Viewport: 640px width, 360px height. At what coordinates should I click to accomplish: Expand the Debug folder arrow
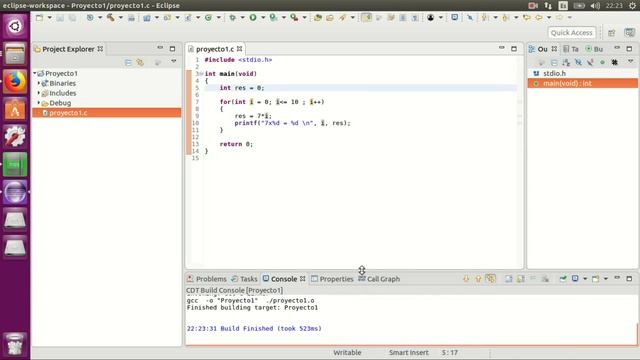point(39,102)
